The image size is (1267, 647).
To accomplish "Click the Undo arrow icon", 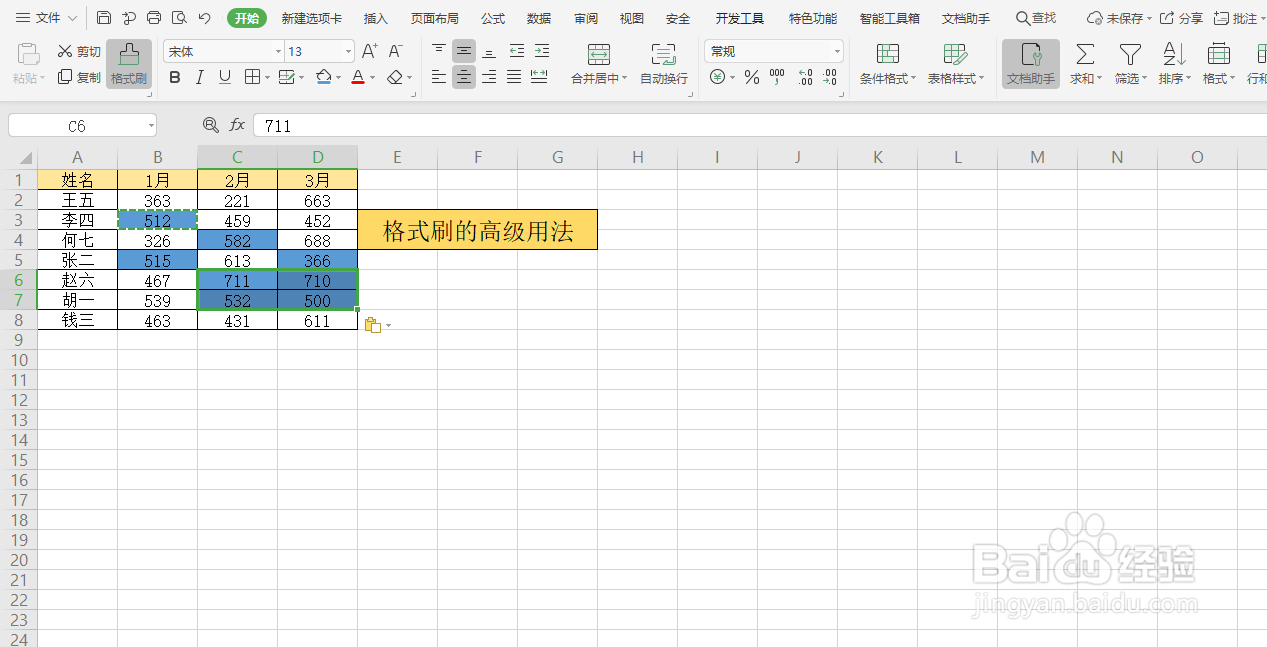I will coord(205,18).
